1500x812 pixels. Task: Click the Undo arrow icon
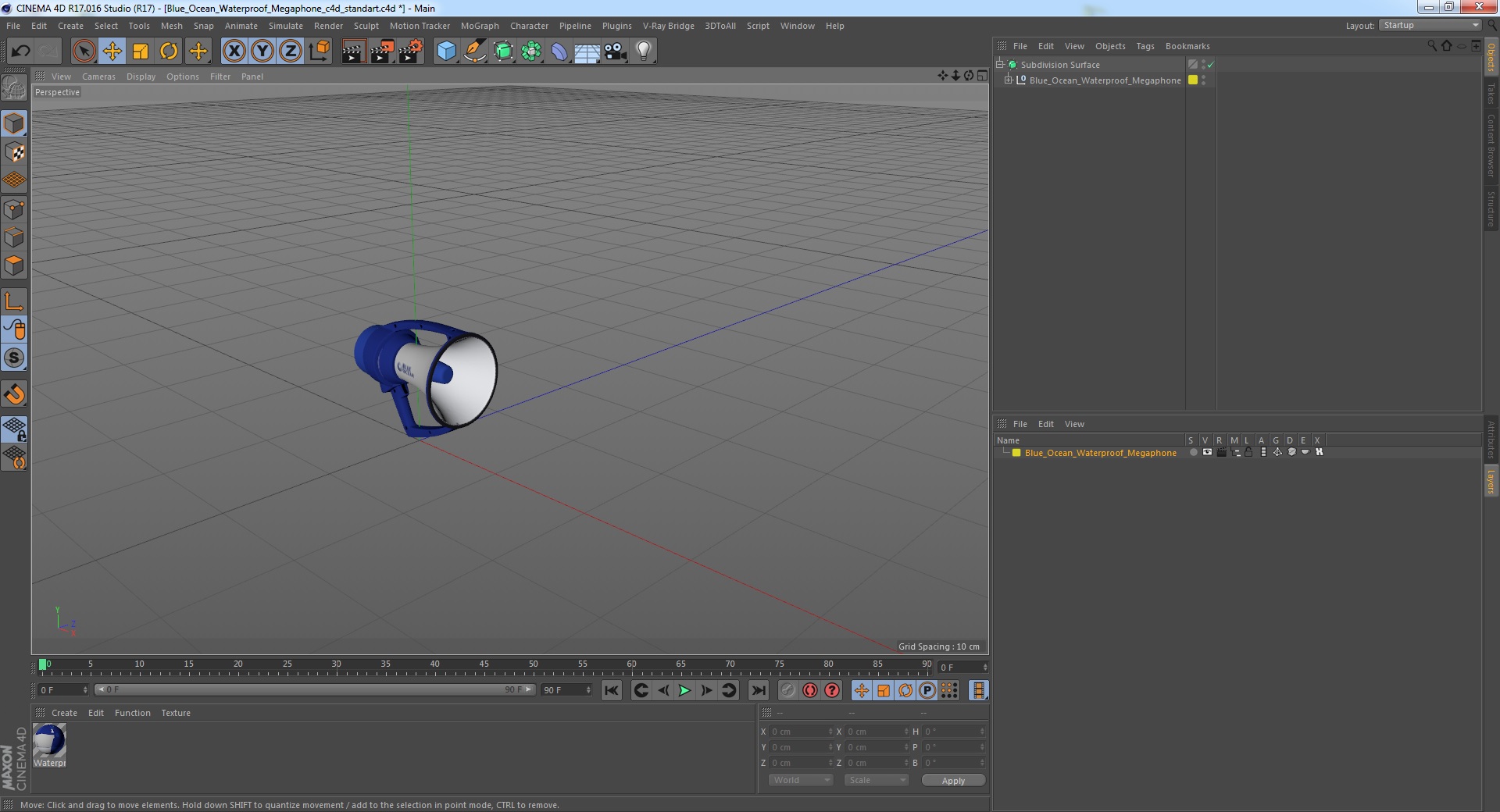(20, 52)
